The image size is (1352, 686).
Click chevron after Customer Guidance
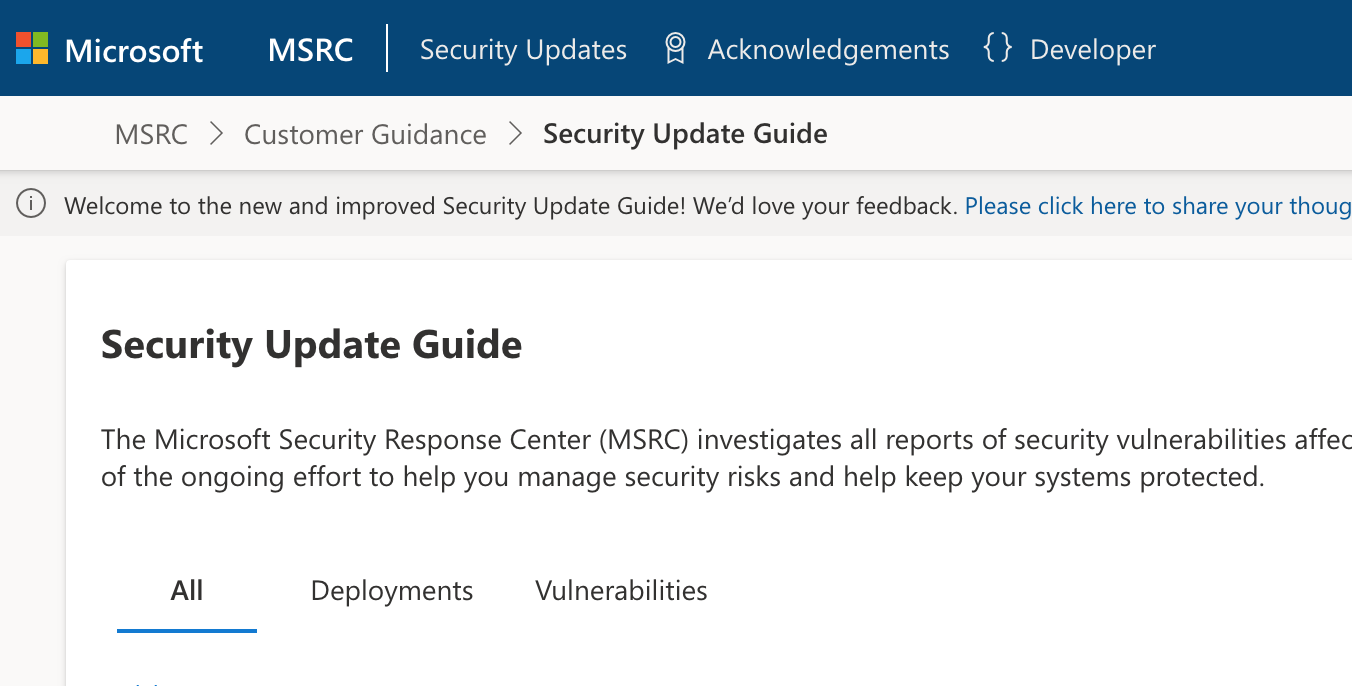click(x=515, y=134)
